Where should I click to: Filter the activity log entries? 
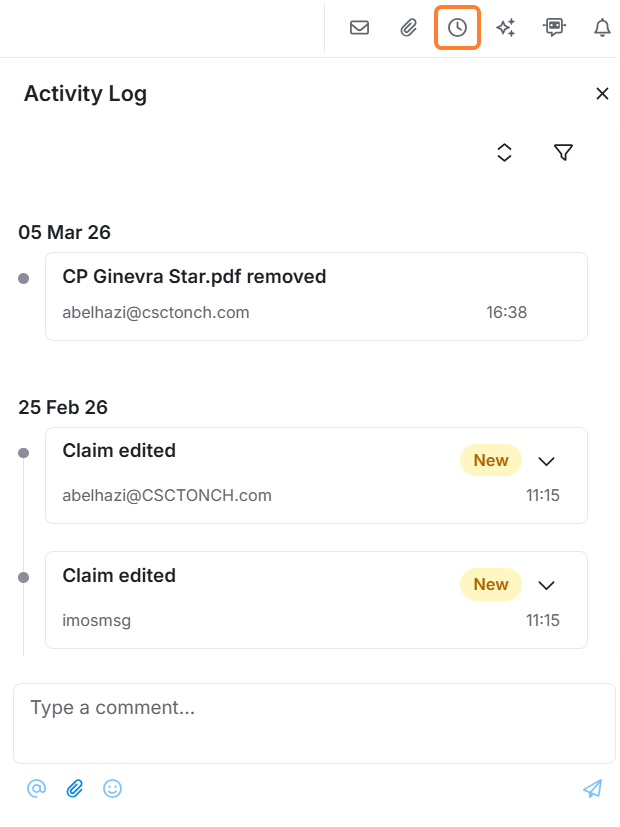[564, 152]
